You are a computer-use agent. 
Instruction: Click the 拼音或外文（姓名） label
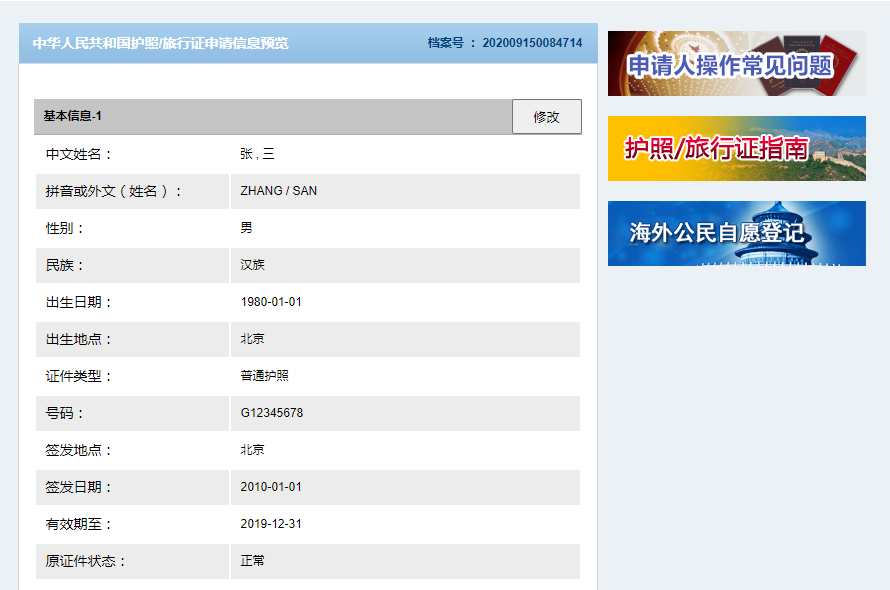point(114,191)
